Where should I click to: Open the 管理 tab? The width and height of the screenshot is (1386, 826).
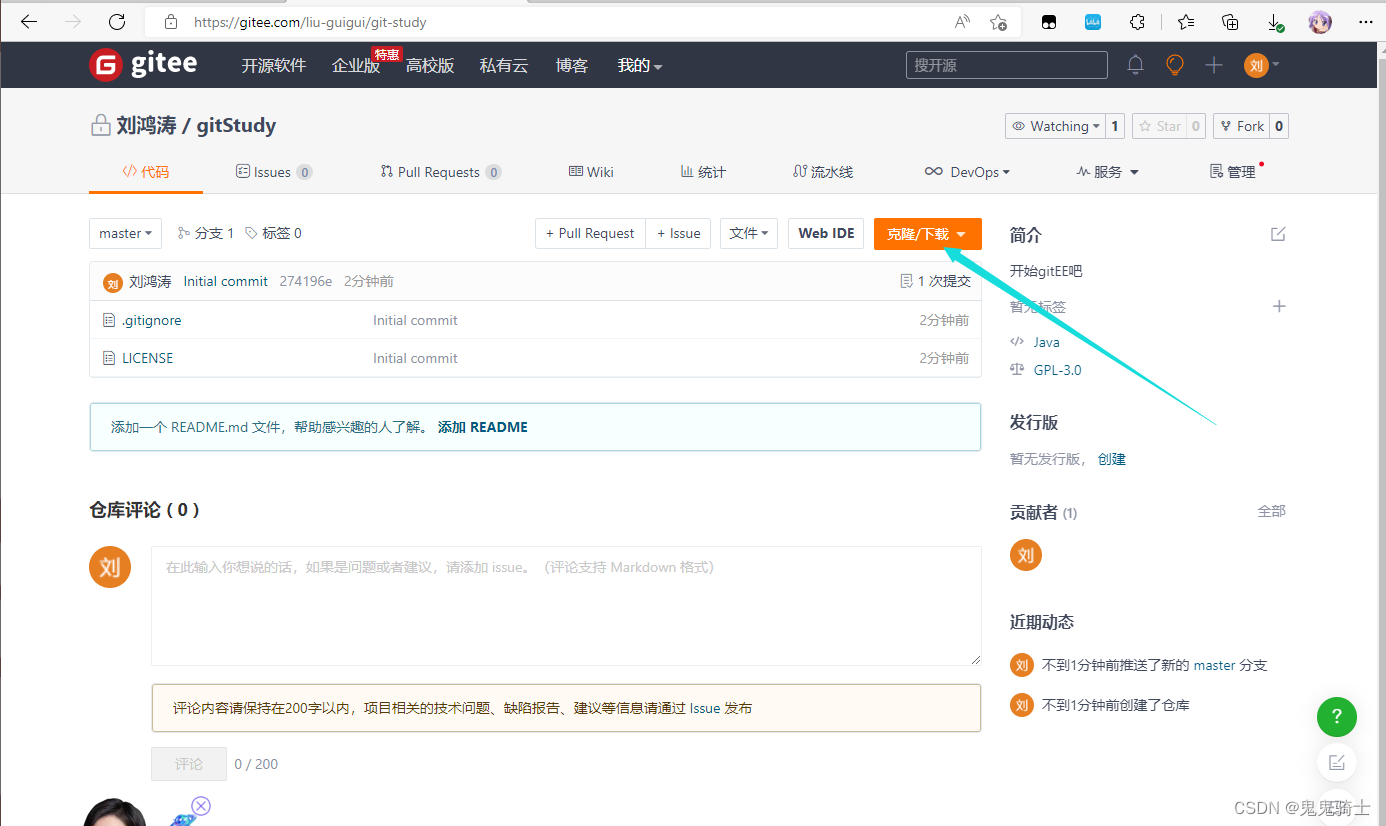click(x=1233, y=172)
